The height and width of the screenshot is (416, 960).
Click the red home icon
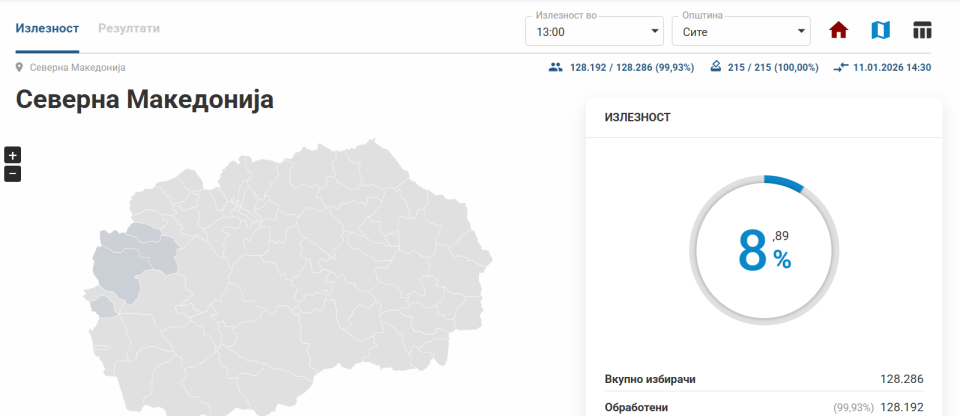tap(838, 30)
